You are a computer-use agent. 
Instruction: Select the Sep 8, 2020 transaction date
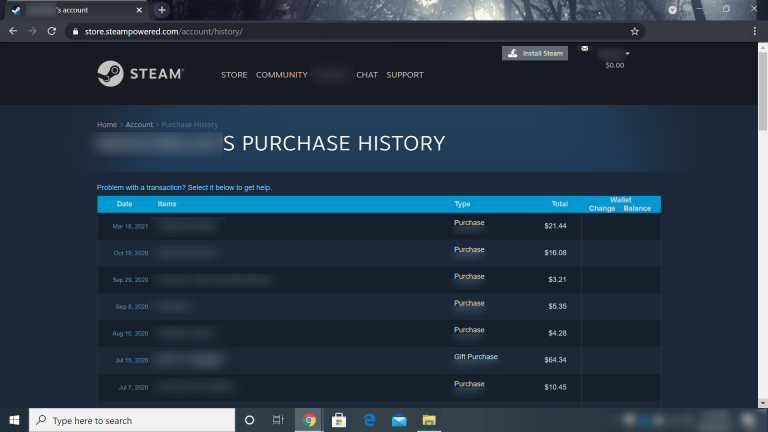click(x=131, y=307)
